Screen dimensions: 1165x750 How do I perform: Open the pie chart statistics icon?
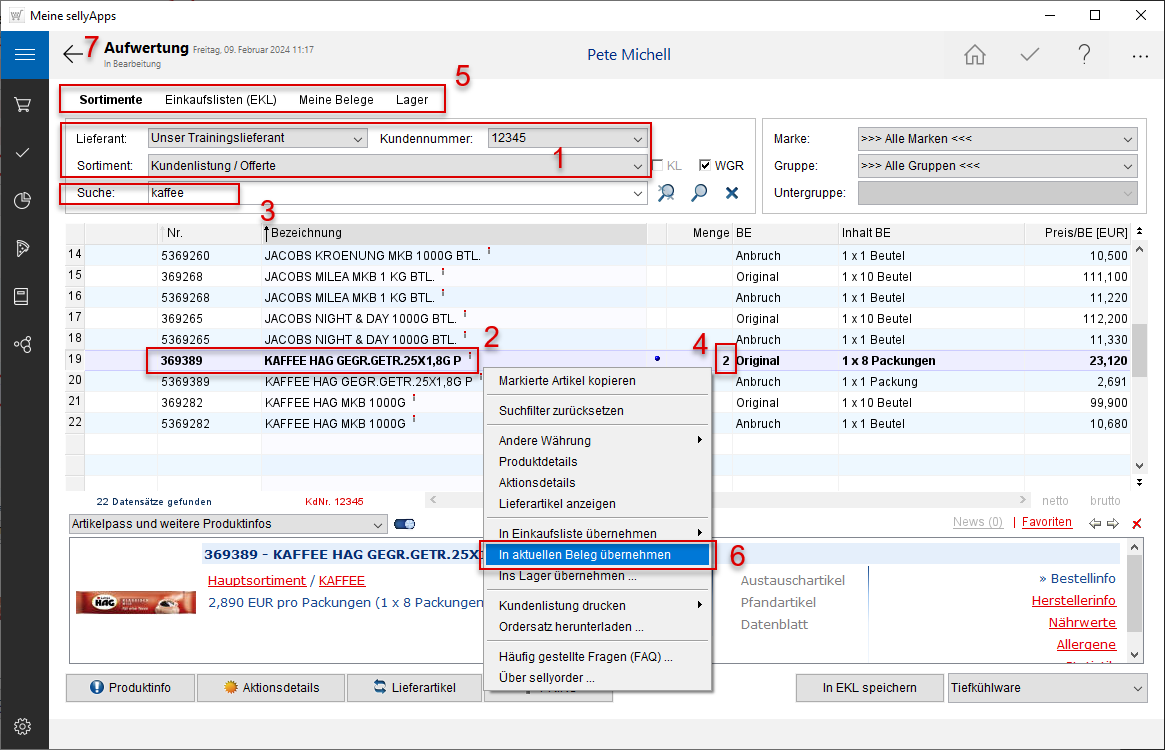click(23, 200)
